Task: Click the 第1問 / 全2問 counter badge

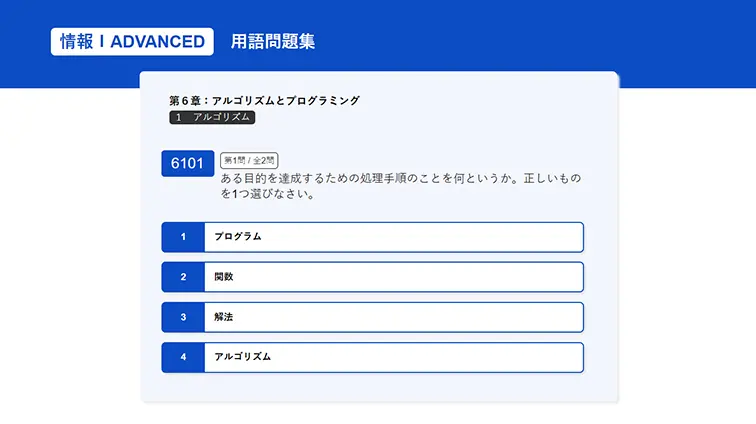Action: pyautogui.click(x=248, y=160)
